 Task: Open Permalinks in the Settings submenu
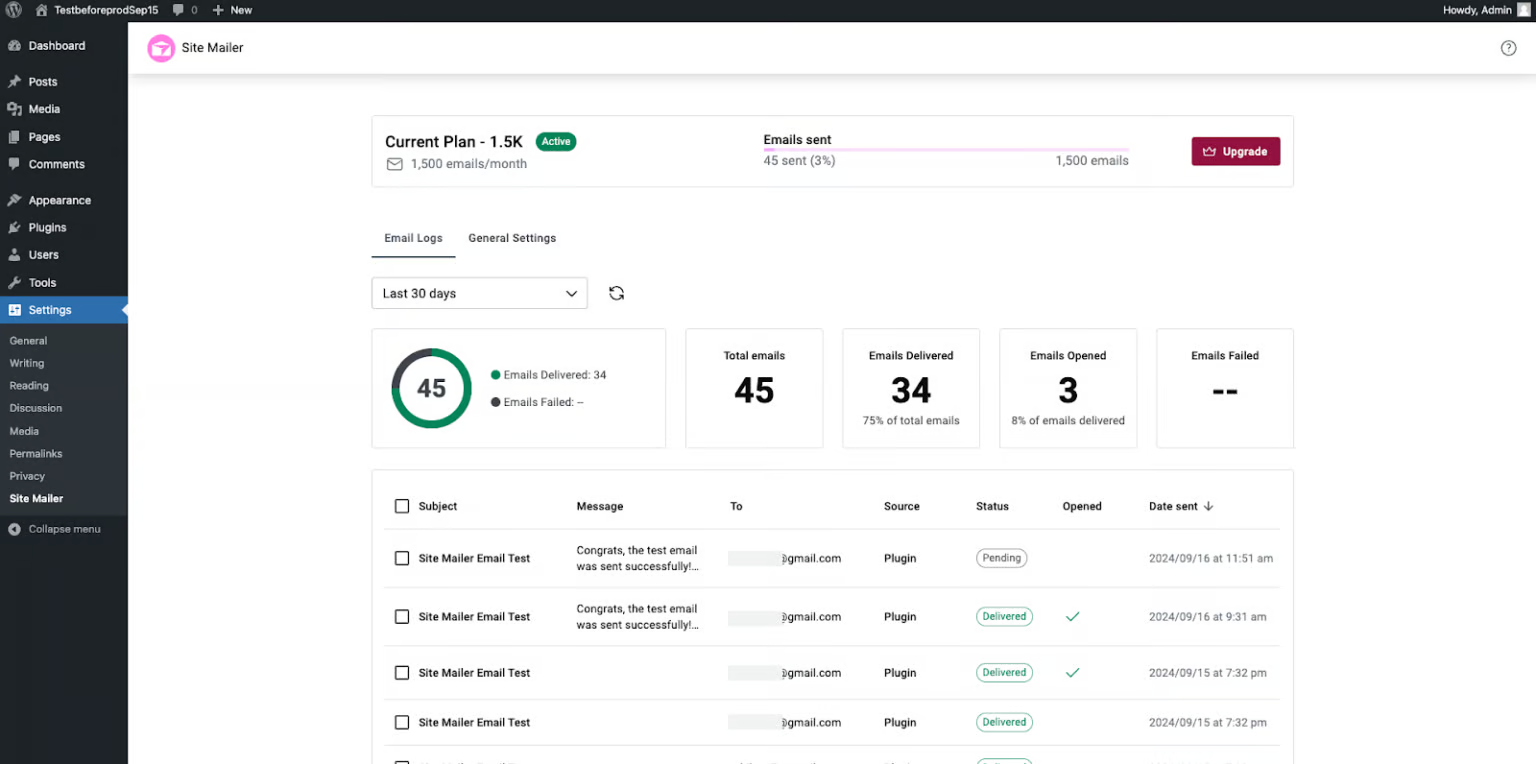(x=36, y=454)
